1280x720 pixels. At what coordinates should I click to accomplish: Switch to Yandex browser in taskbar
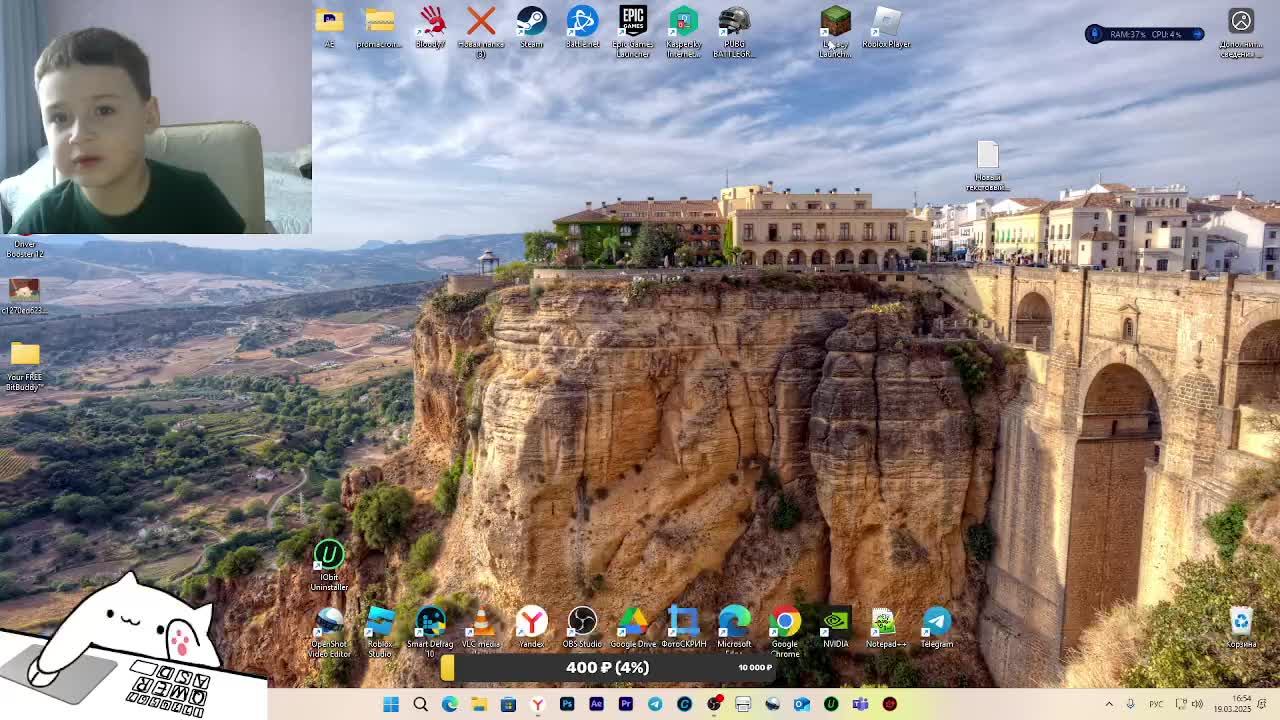(538, 704)
